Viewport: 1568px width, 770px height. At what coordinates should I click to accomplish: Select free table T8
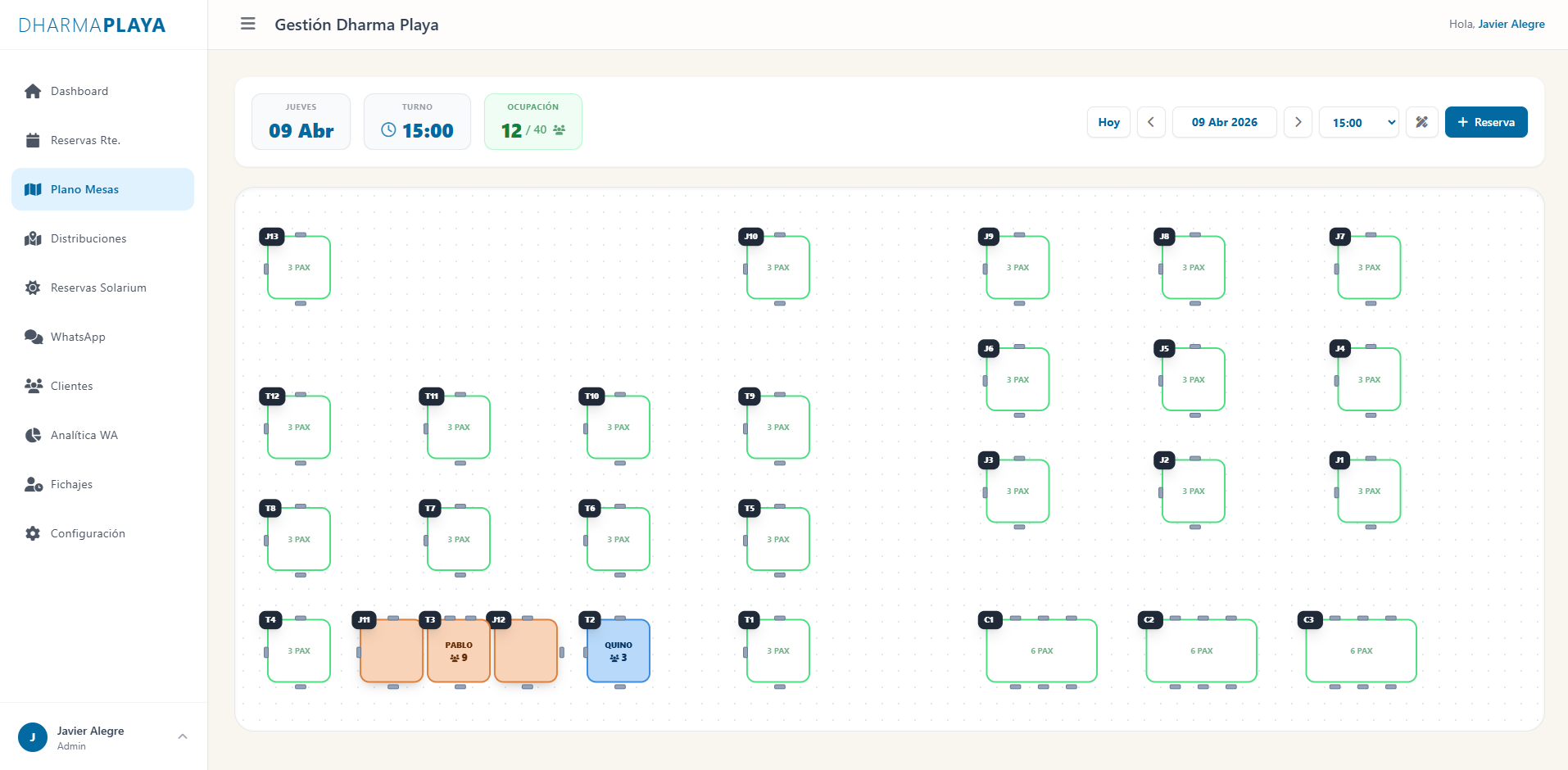[x=299, y=539]
